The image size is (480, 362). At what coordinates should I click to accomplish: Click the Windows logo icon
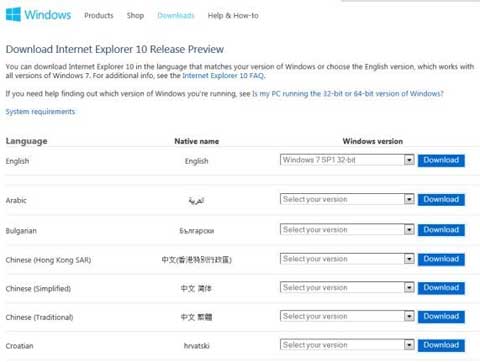pos(13,15)
